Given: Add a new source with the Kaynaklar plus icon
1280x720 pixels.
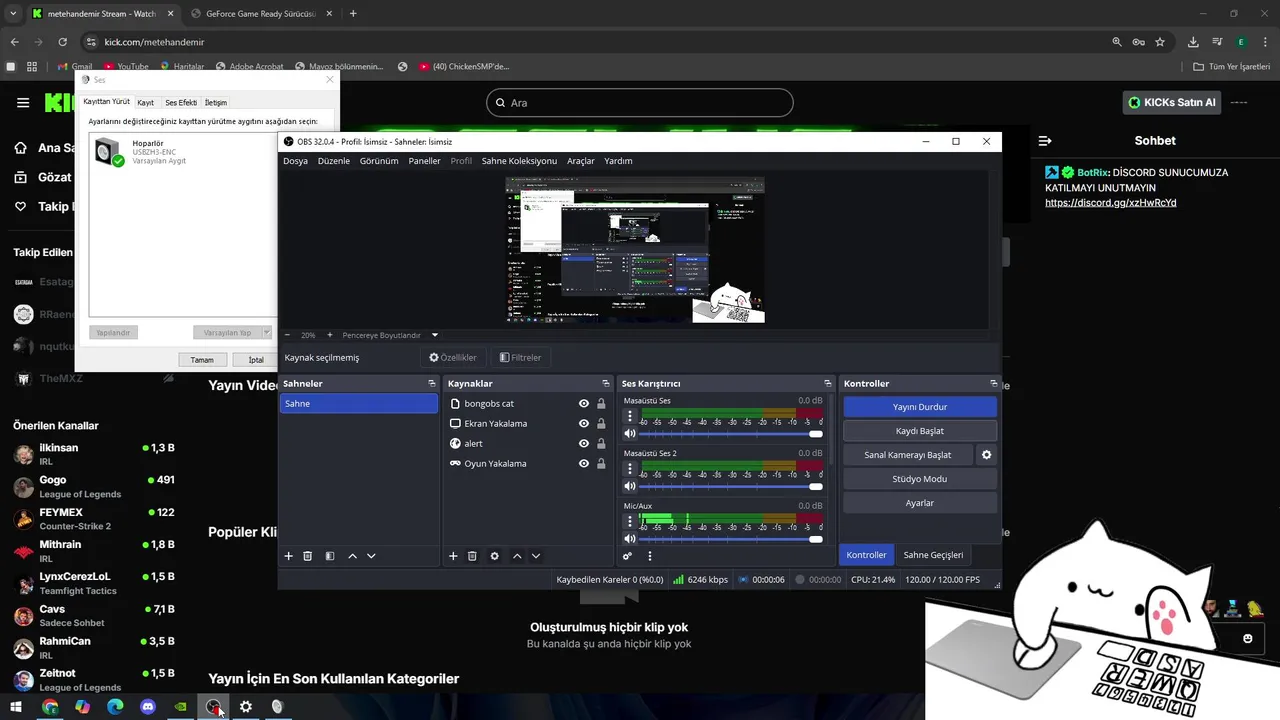Looking at the screenshot, I should click(x=453, y=556).
